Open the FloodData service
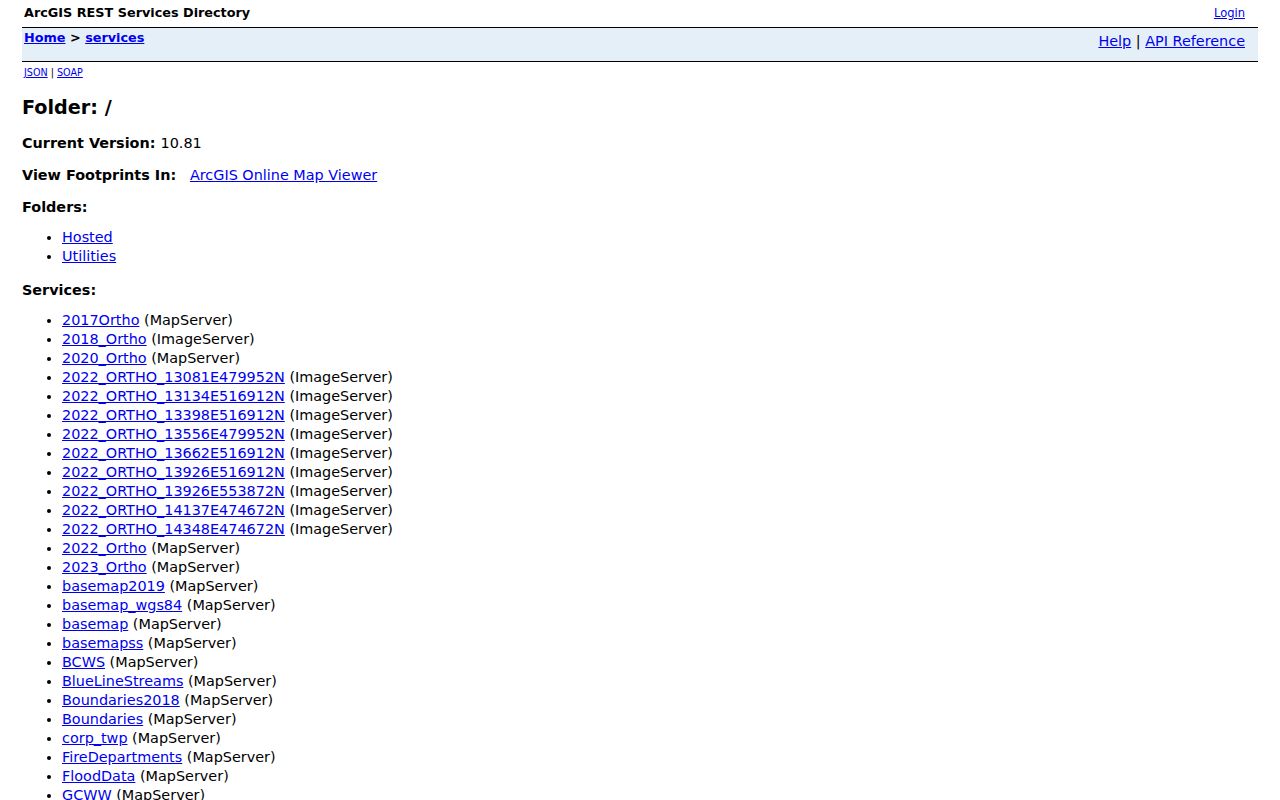 pyautogui.click(x=98, y=776)
